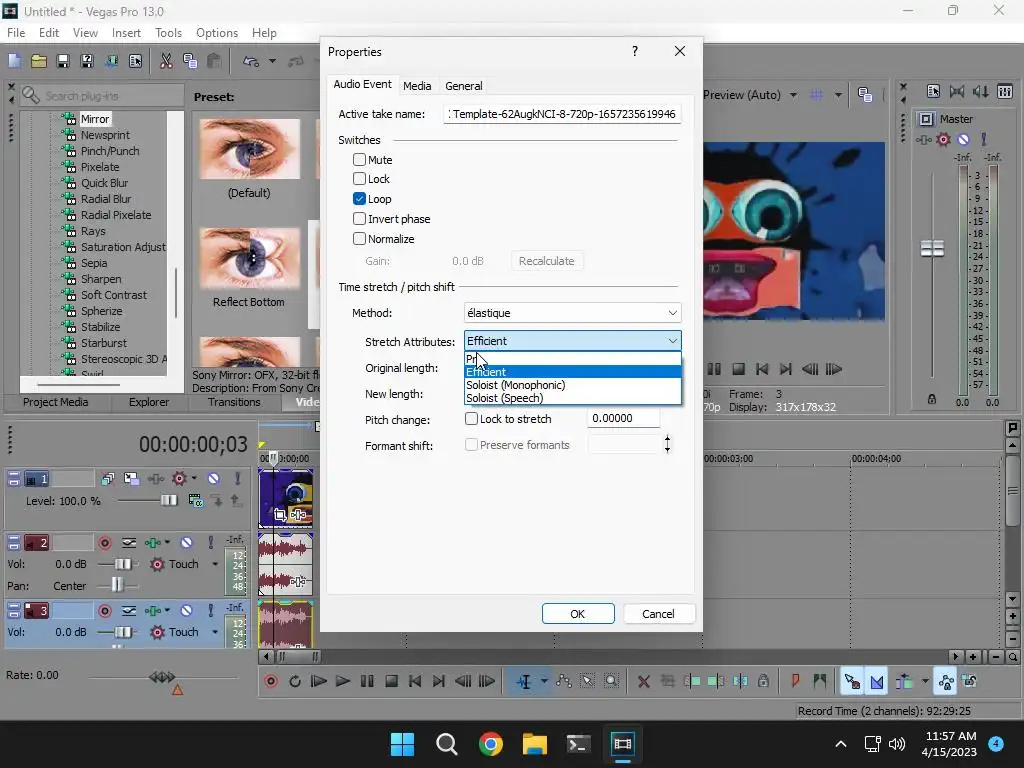Image resolution: width=1024 pixels, height=768 pixels.
Task: Click Play in the timeline transport bar
Action: (342, 682)
